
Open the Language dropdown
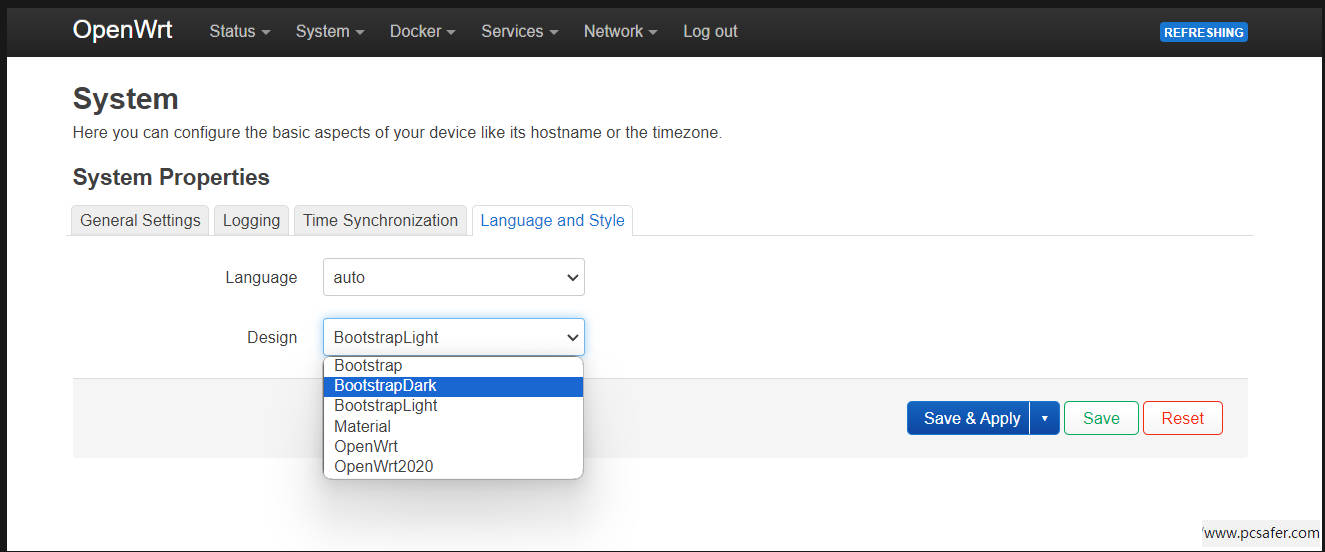453,277
